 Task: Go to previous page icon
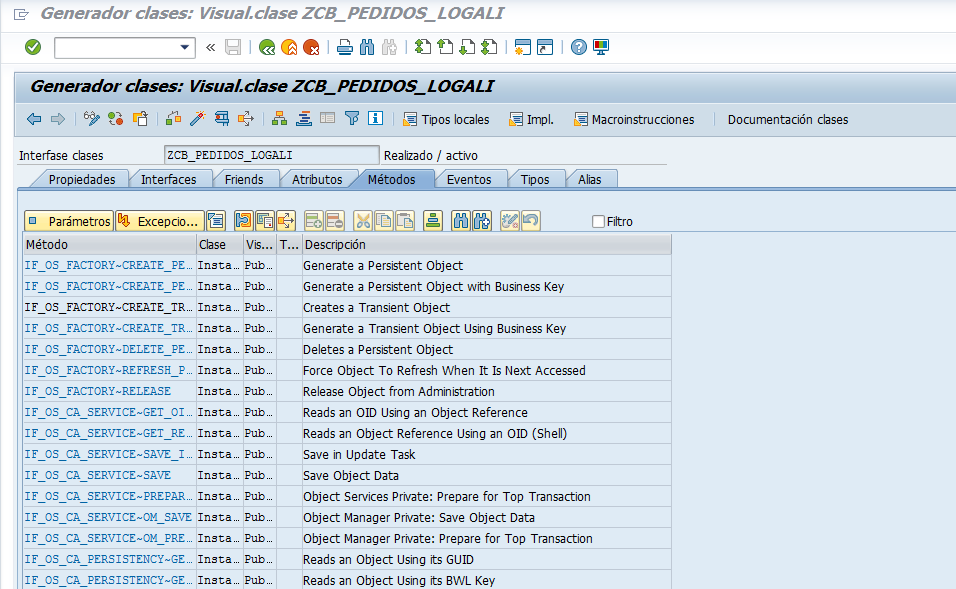(x=445, y=47)
